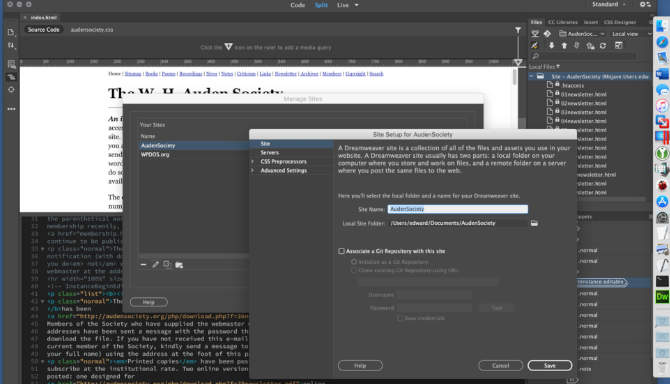
Task: Enable Associate a Git Repository with this site
Action: tap(341, 251)
